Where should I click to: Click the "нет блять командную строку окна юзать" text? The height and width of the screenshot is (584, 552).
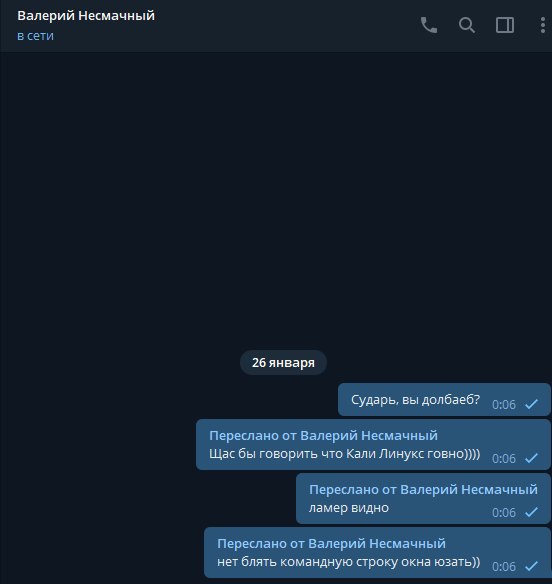coord(349,562)
